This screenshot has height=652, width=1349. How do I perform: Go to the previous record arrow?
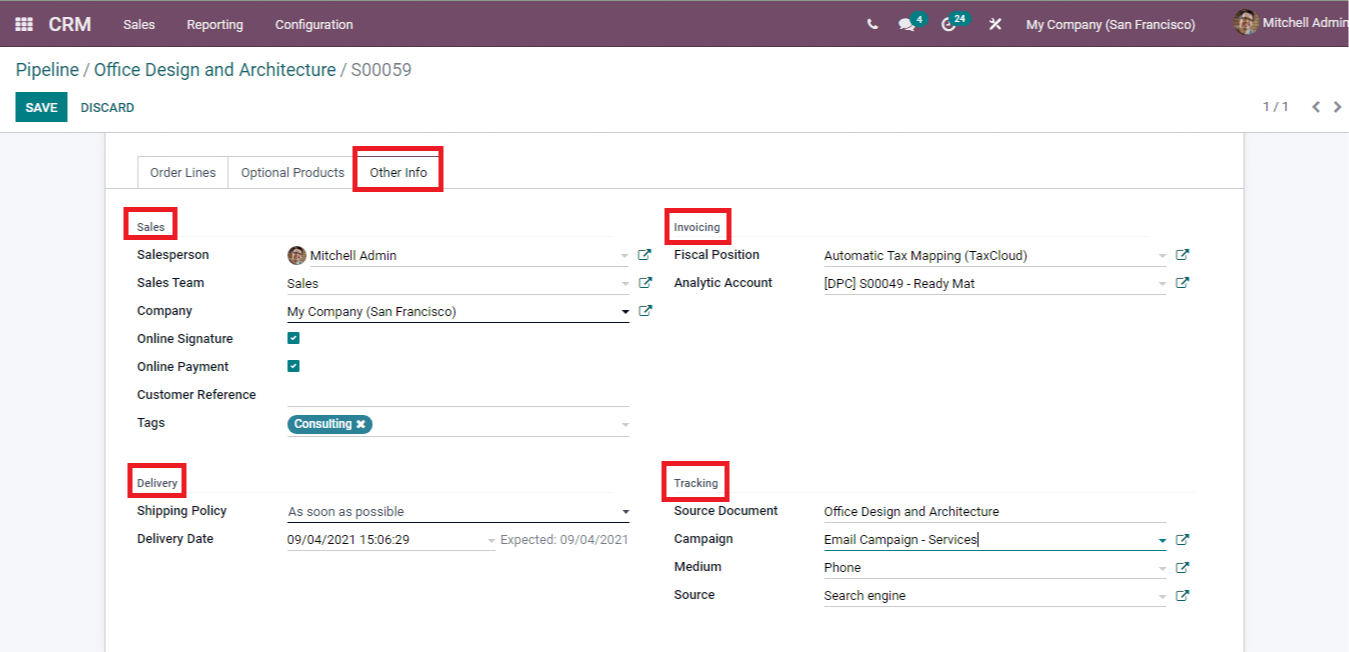click(x=1316, y=107)
